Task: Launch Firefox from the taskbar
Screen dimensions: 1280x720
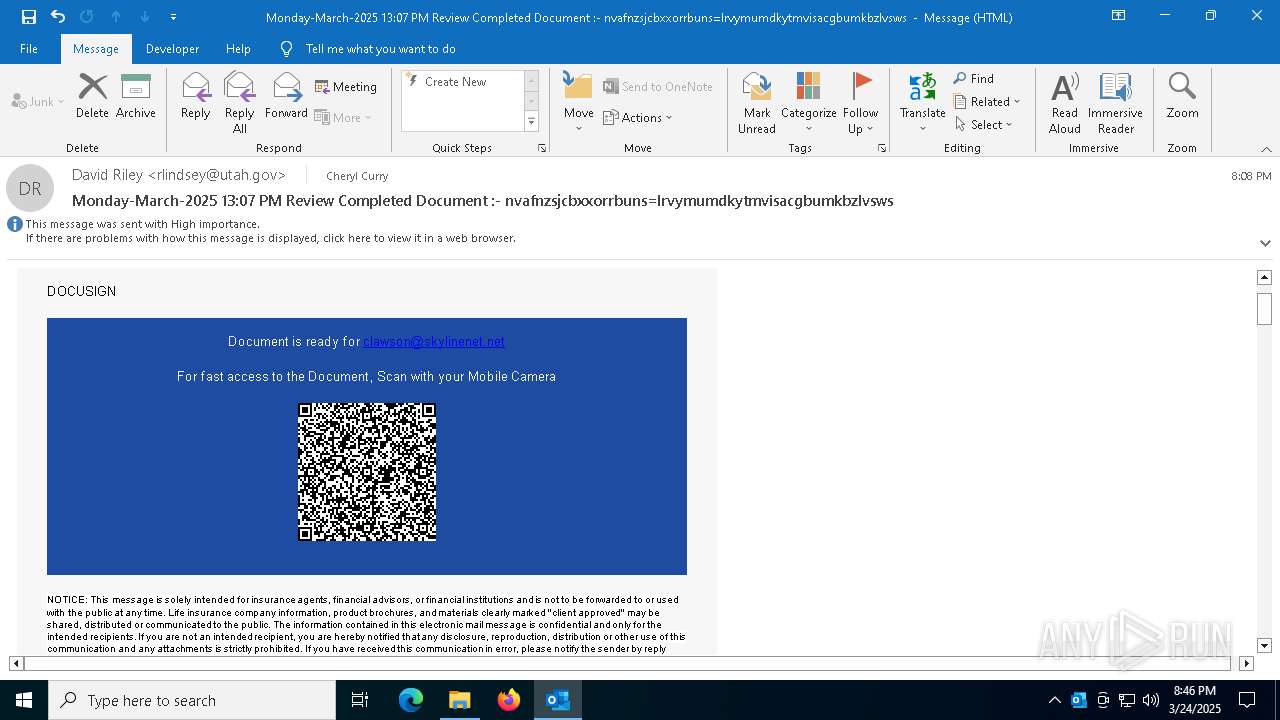Action: click(x=509, y=700)
